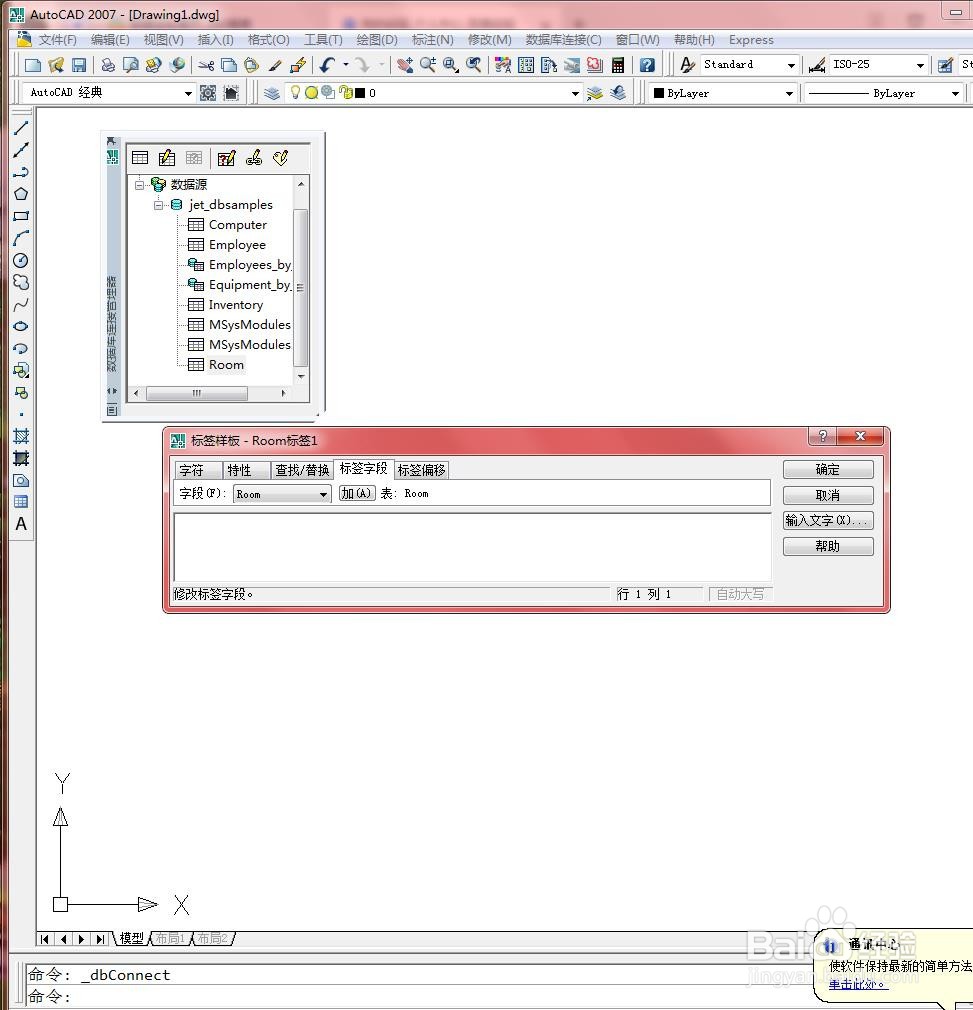The width and height of the screenshot is (973, 1010).
Task: Select the Circle draw tool
Action: [x=21, y=260]
